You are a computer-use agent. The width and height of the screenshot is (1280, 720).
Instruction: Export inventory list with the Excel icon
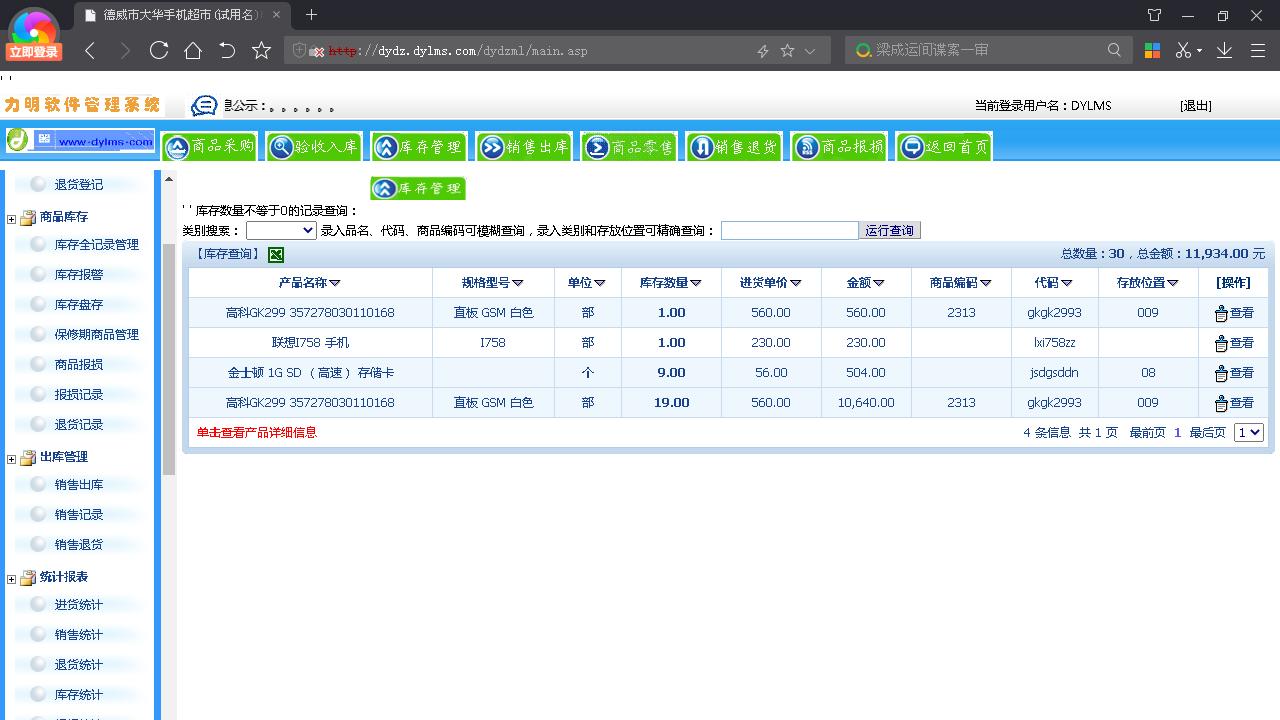coord(275,254)
